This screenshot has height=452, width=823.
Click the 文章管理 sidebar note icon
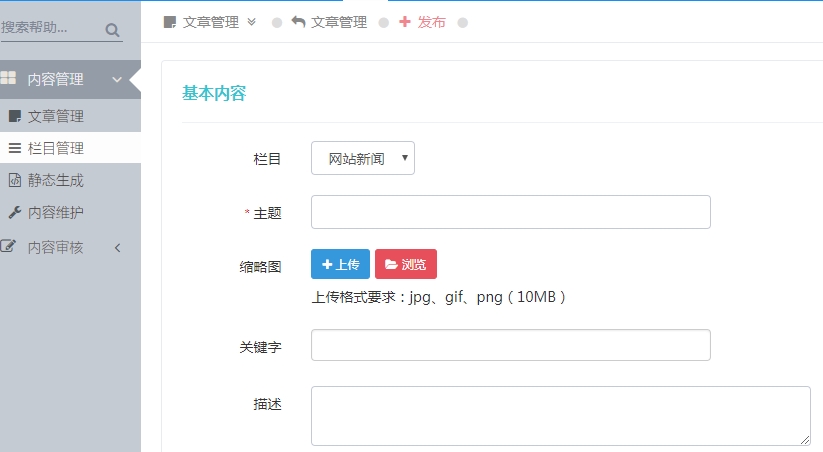[14, 116]
